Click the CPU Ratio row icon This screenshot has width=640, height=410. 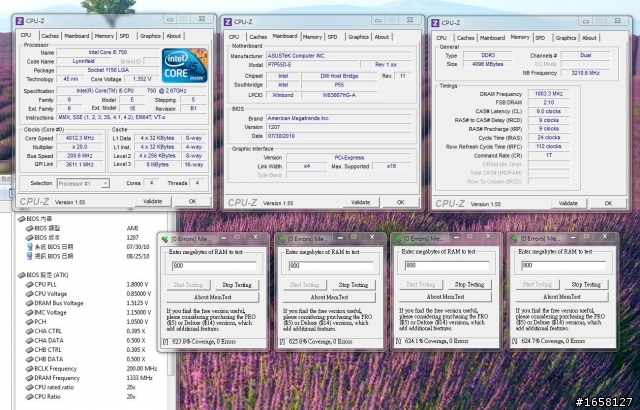point(29,397)
